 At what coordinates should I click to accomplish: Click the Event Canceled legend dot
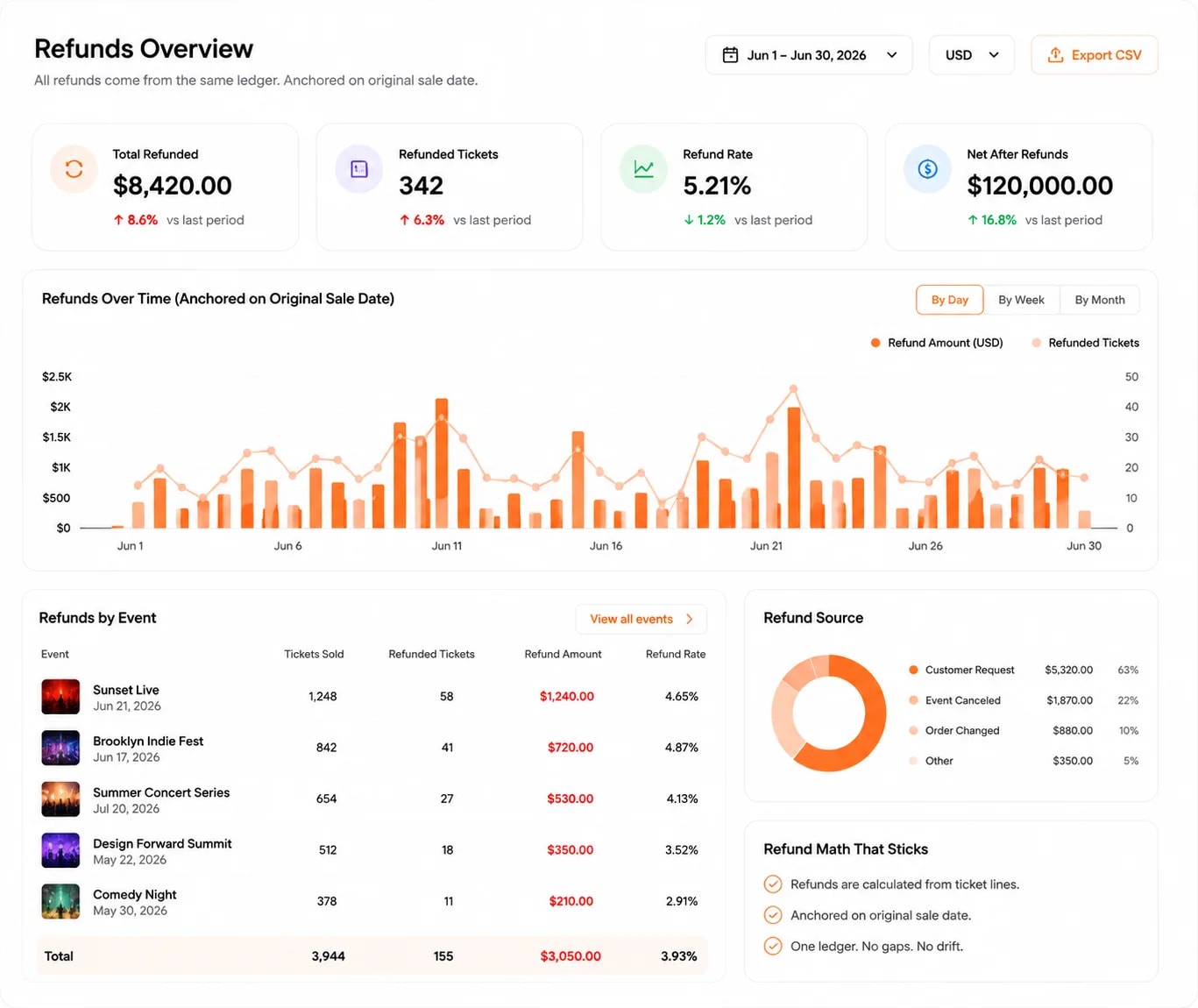(913, 700)
